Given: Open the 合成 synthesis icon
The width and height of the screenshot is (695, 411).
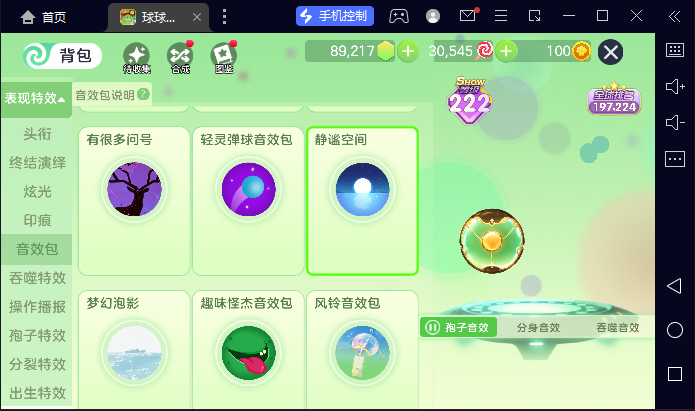Looking at the screenshot, I should 180,58.
